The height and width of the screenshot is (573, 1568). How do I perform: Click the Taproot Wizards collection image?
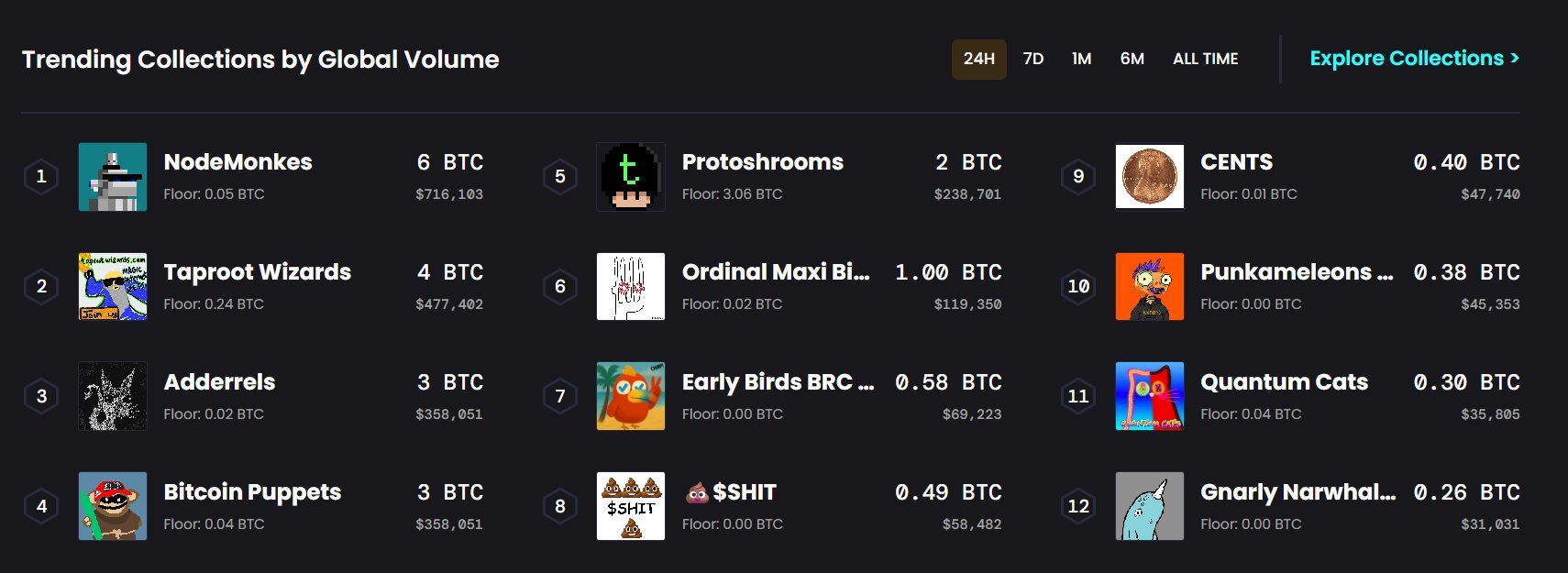point(113,287)
